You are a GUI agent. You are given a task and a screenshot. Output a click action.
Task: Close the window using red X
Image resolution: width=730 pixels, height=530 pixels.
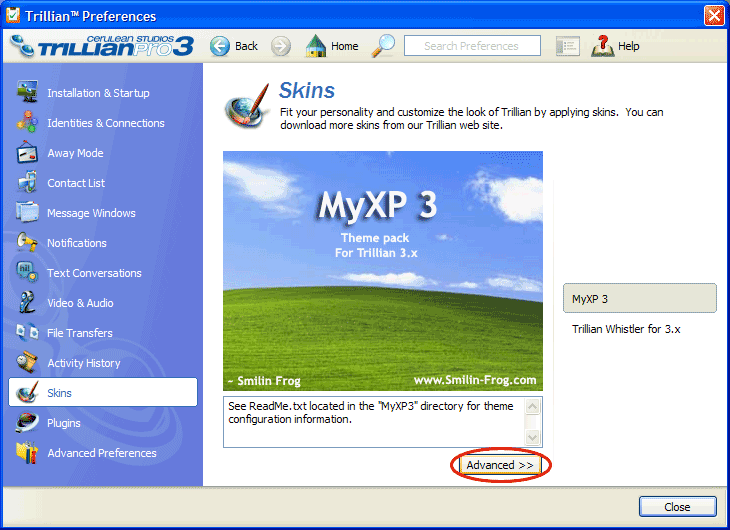coord(714,15)
